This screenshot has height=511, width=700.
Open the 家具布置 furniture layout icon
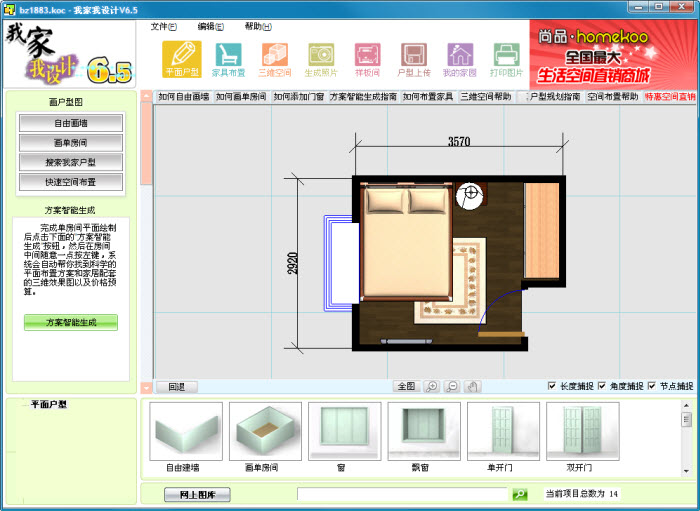pos(228,59)
